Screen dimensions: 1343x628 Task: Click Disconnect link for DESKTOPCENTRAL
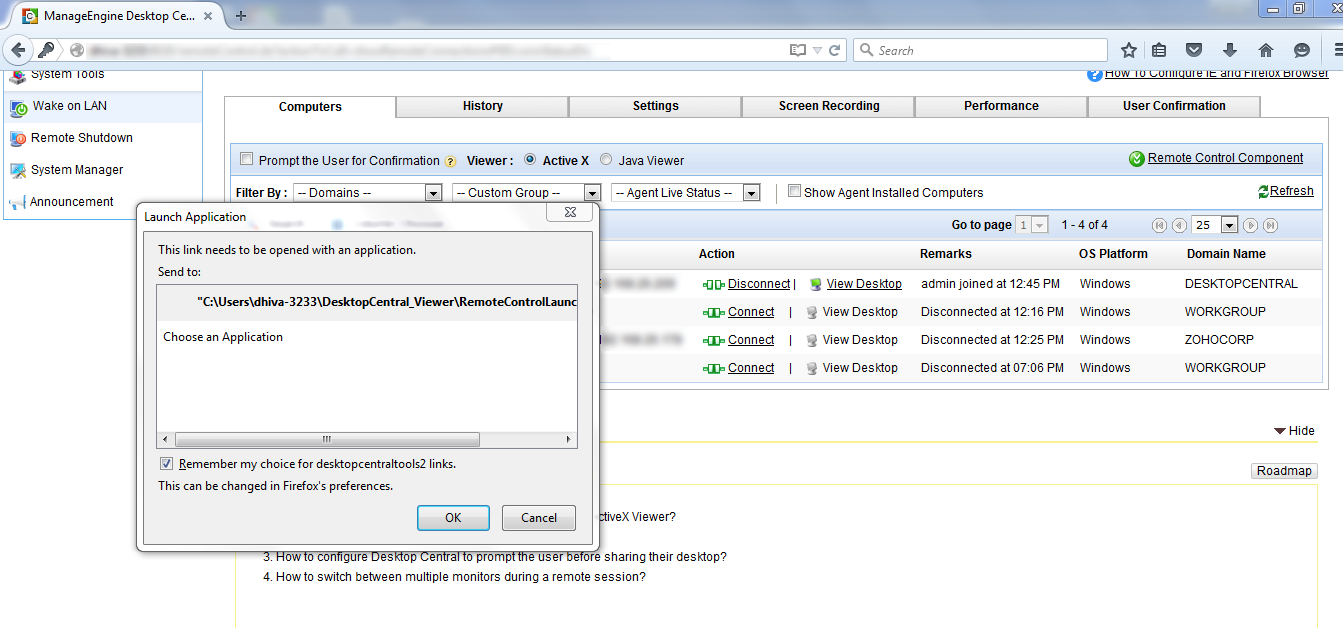pyautogui.click(x=759, y=284)
